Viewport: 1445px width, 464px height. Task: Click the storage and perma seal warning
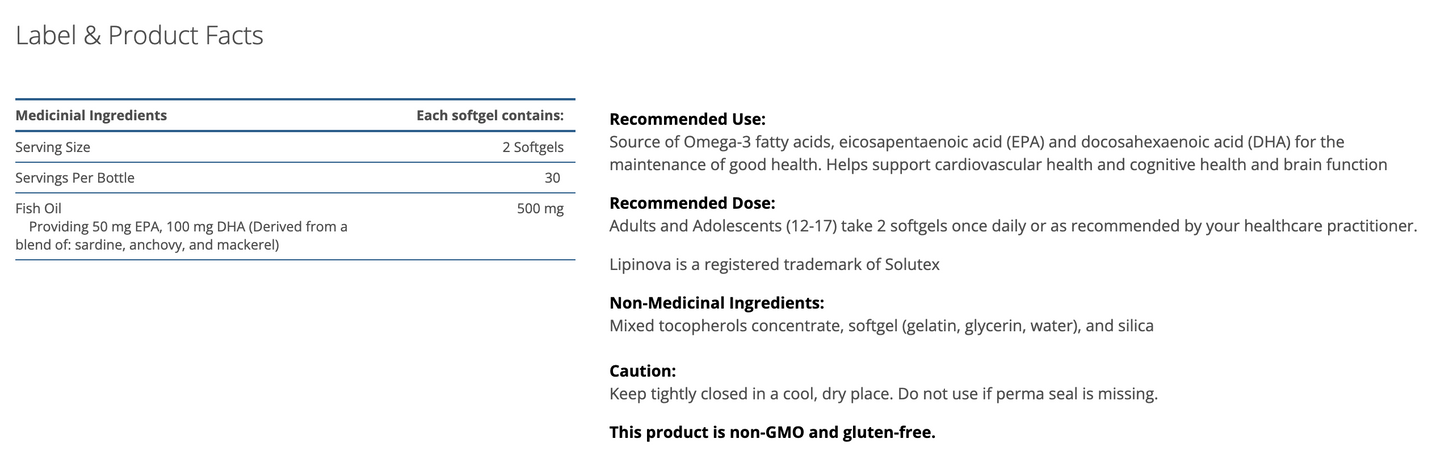[883, 394]
